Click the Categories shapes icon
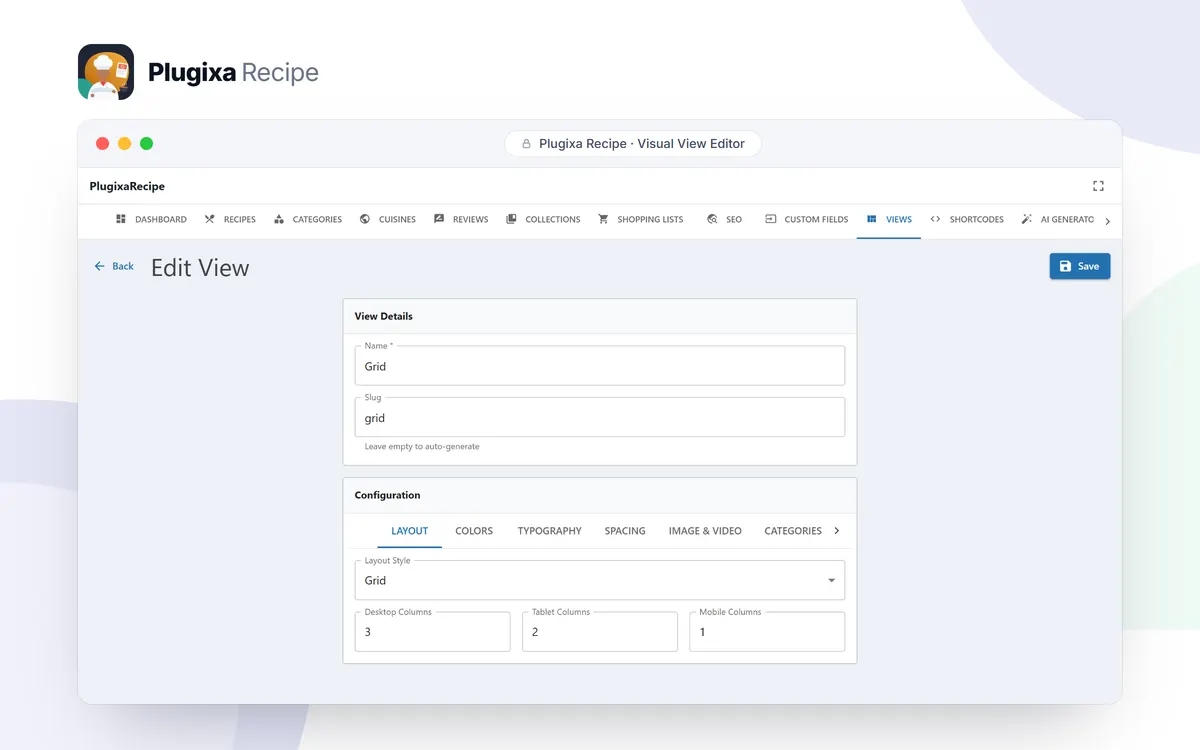Image resolution: width=1200 pixels, height=750 pixels. pyautogui.click(x=279, y=219)
